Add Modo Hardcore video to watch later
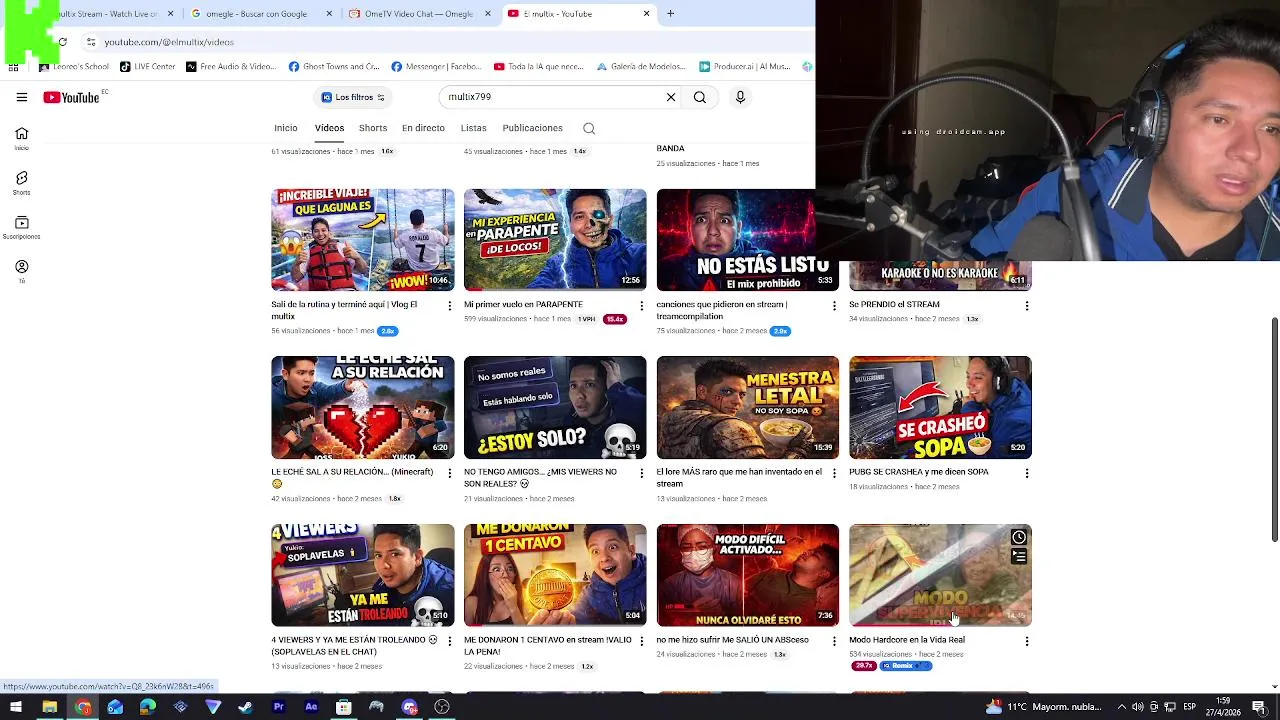Screen dimensions: 1280x720 (x=1018, y=538)
